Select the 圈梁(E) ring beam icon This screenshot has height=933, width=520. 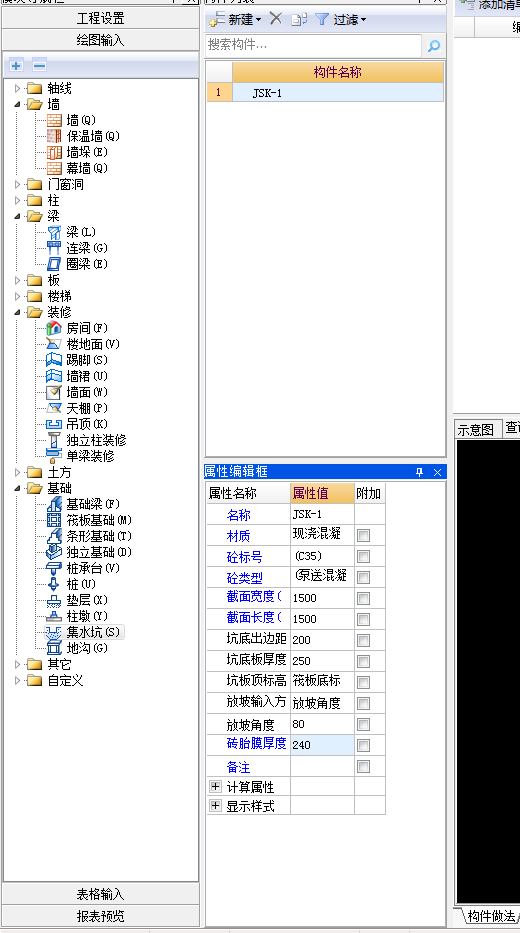(x=54, y=264)
